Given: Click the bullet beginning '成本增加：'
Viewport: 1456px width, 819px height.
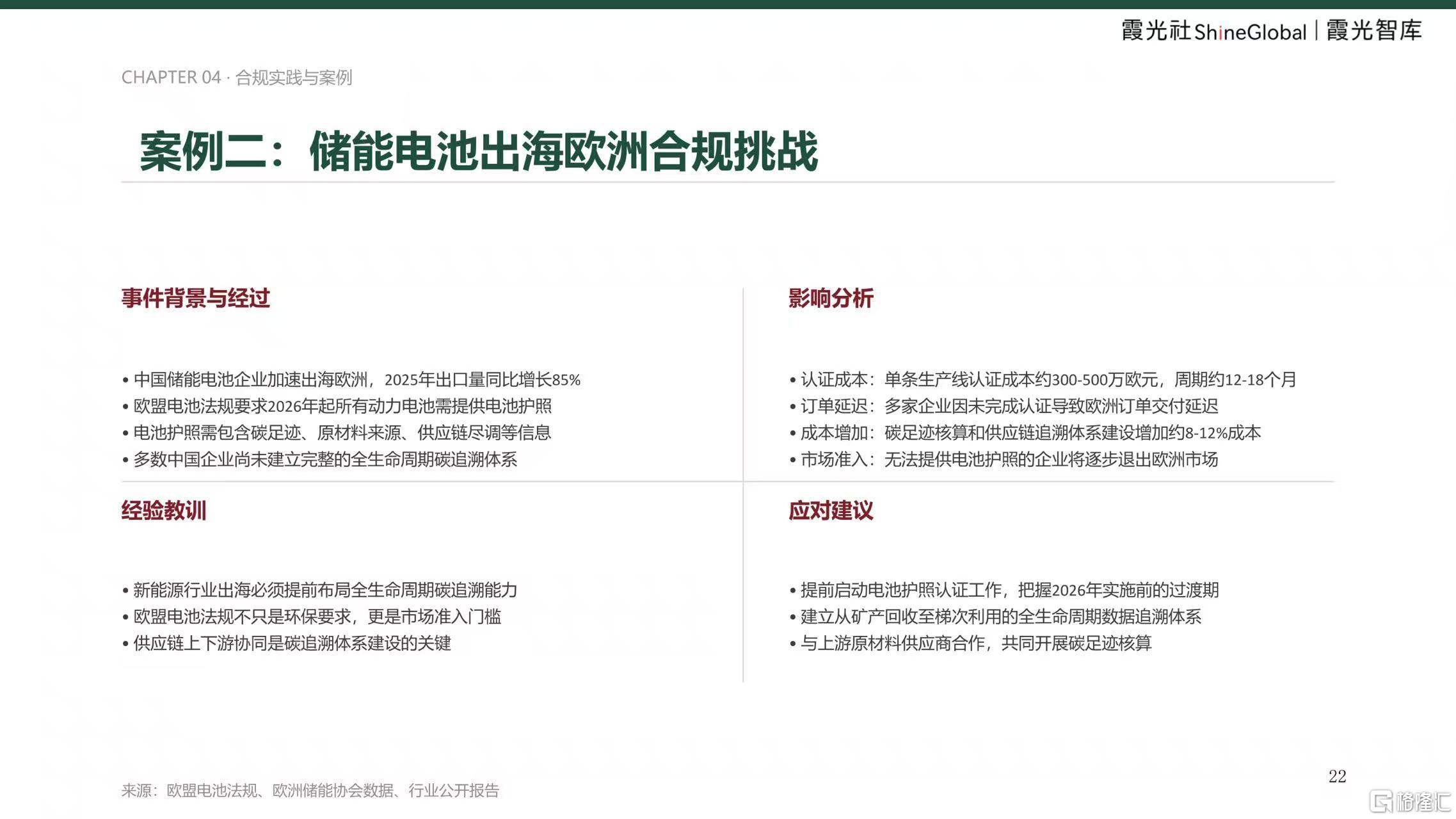Looking at the screenshot, I should [x=1025, y=433].
